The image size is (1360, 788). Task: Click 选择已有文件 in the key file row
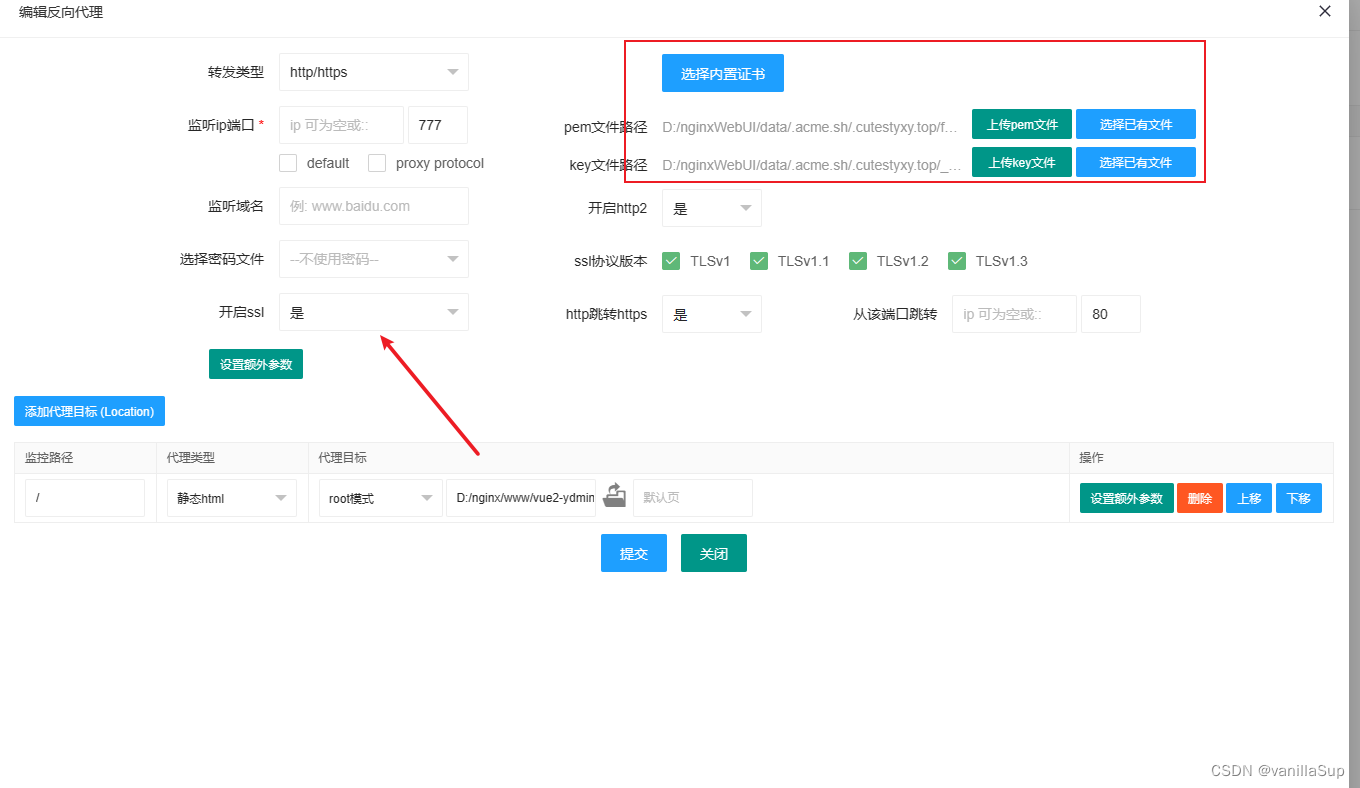tap(1136, 162)
